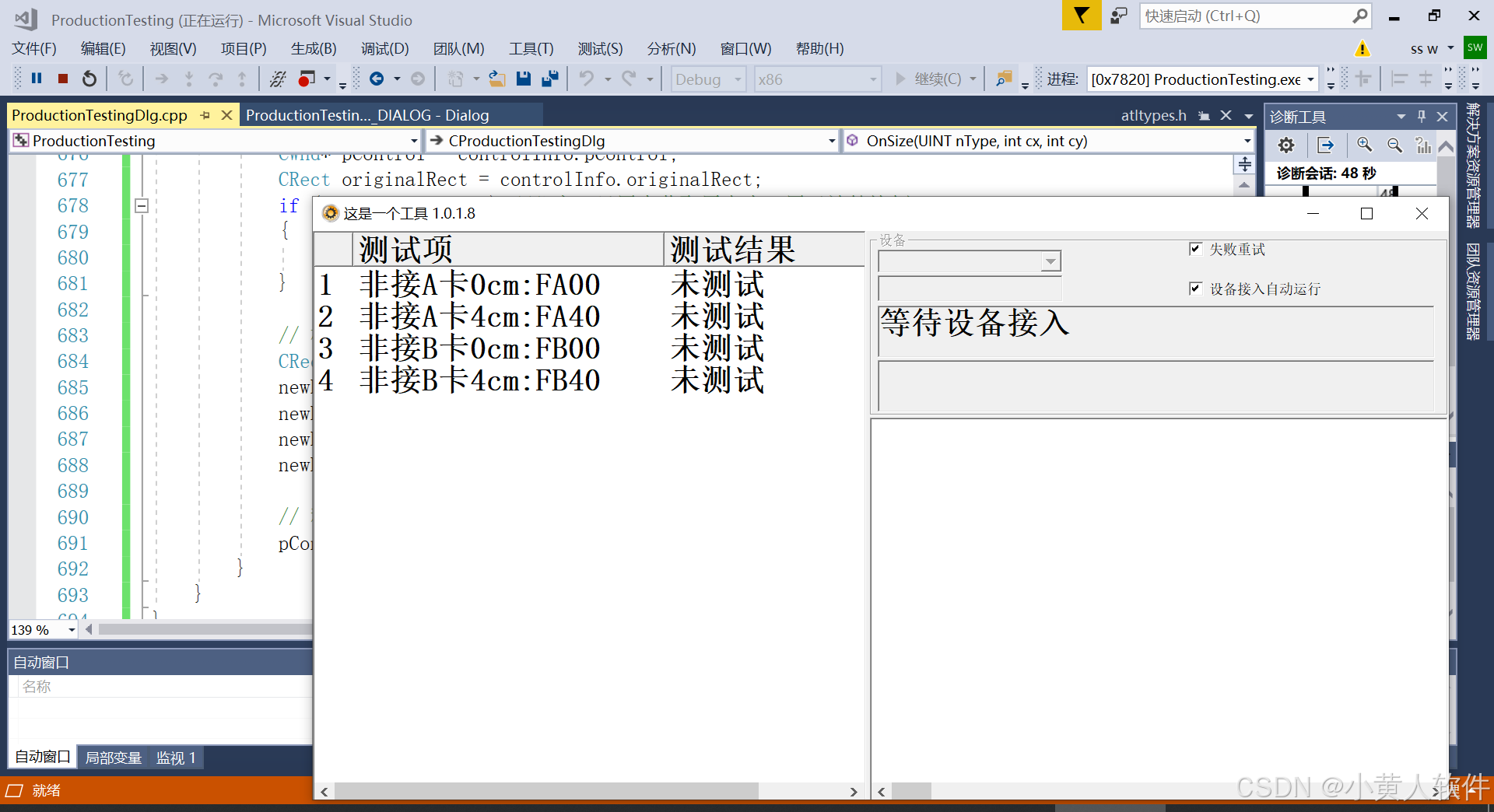The image size is (1494, 812).
Task: Open the send feedback icon
Action: click(x=1119, y=16)
